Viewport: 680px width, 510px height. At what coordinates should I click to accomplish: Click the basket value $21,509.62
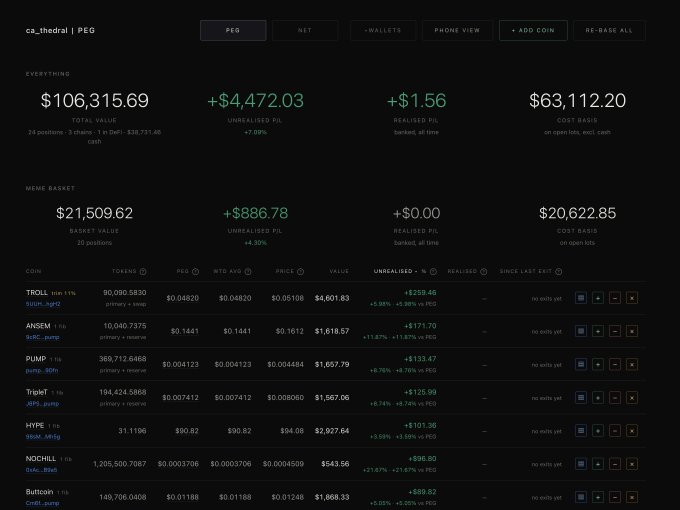tap(95, 213)
